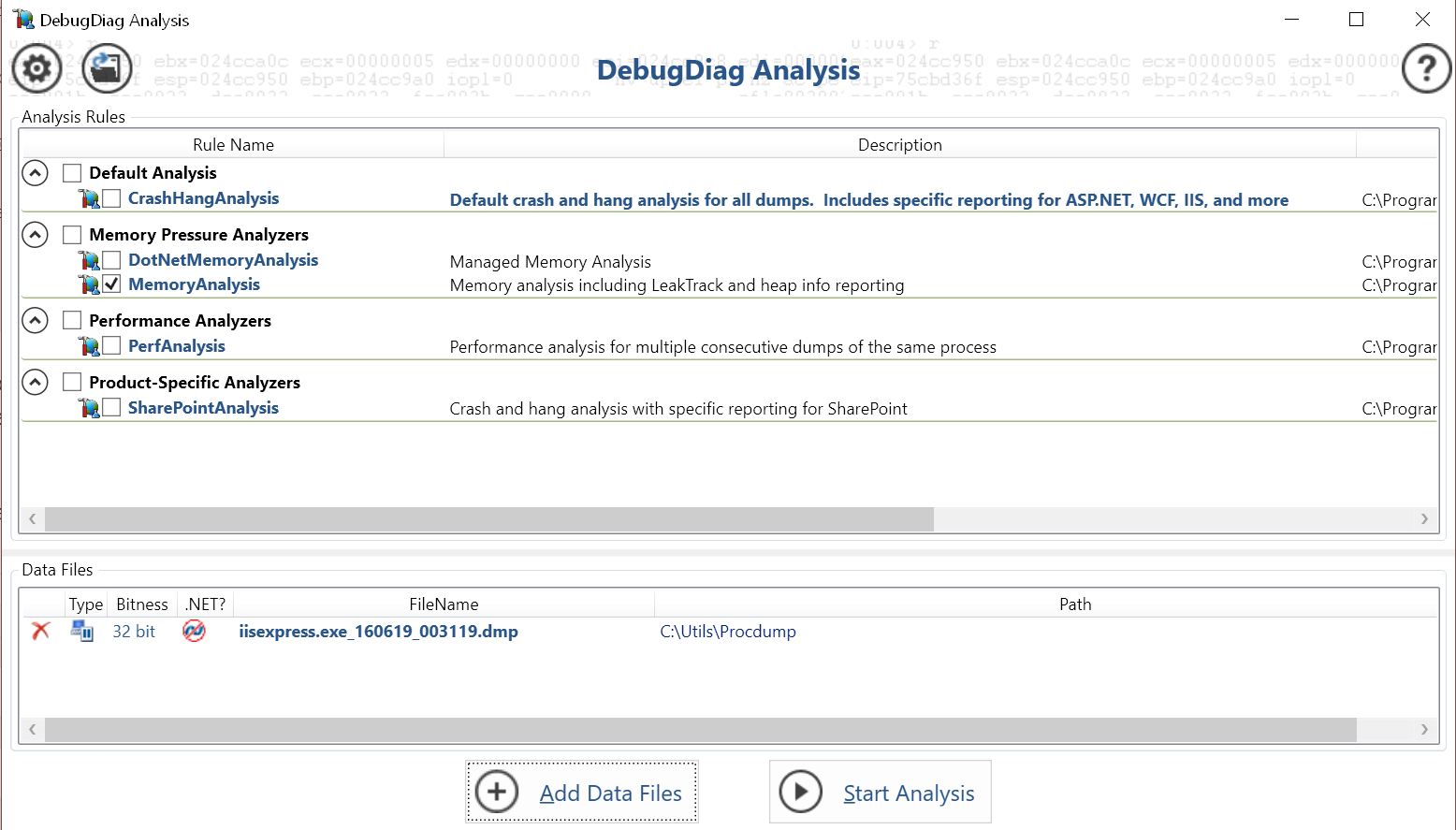Enable the PerfAnalysis checkbox
The image size is (1456, 830).
click(x=111, y=346)
